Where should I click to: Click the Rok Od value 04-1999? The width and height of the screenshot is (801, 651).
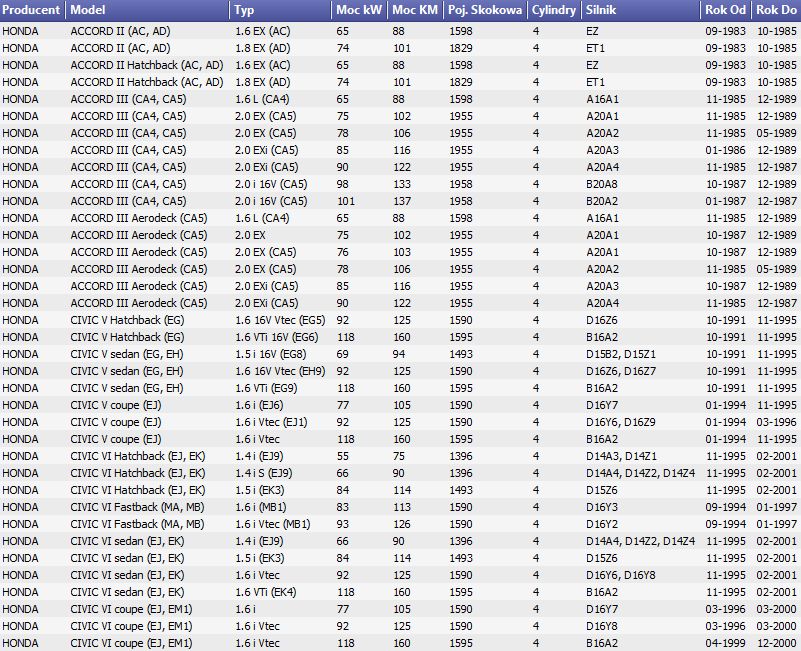click(725, 643)
